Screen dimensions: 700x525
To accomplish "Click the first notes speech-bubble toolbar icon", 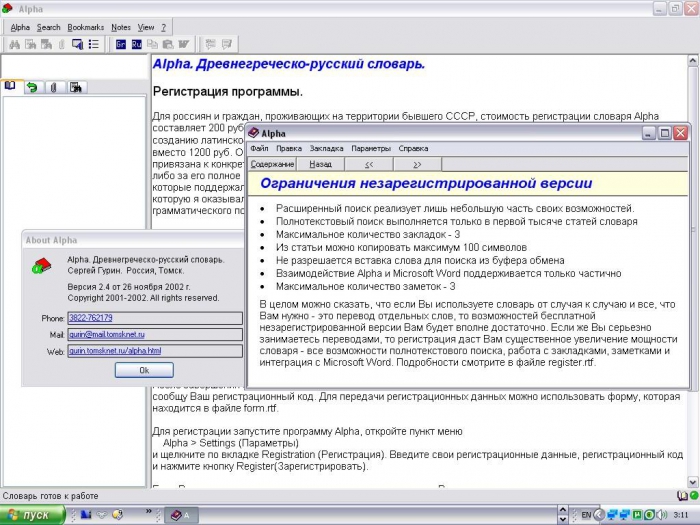I will (210, 44).
